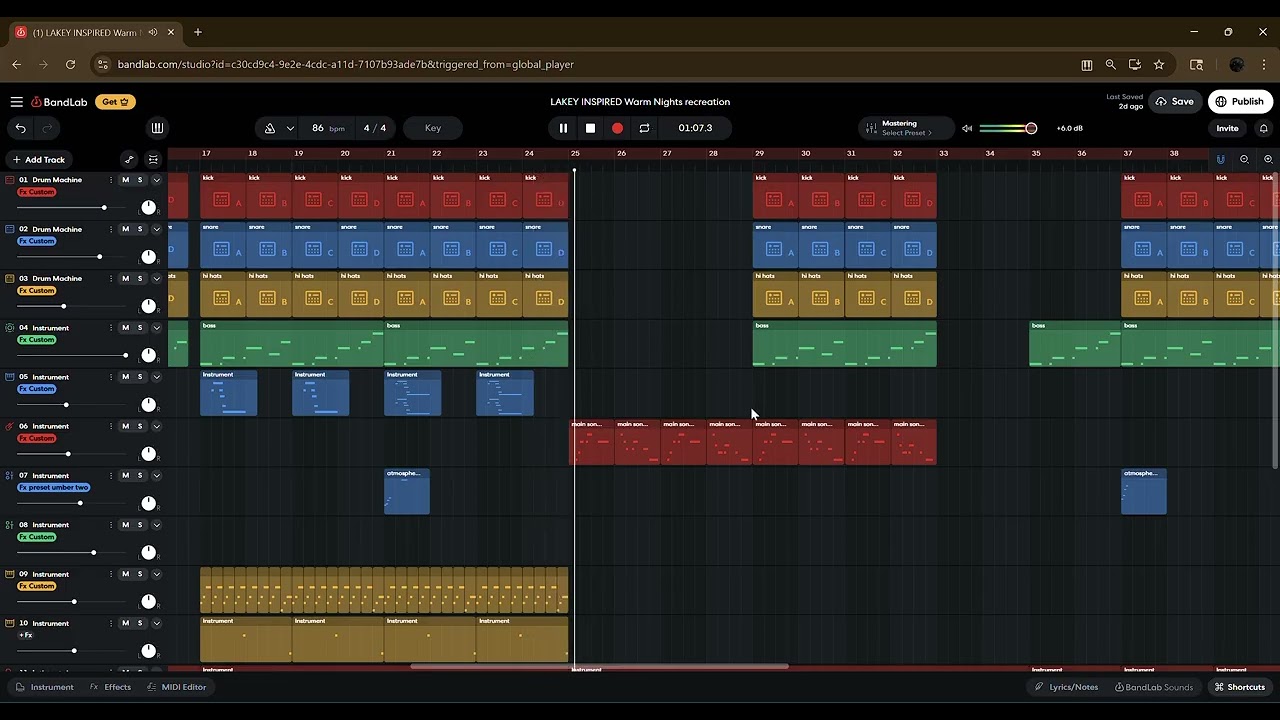1280x720 pixels.
Task: Click bar 29 on timeline ruler
Action: point(760,153)
